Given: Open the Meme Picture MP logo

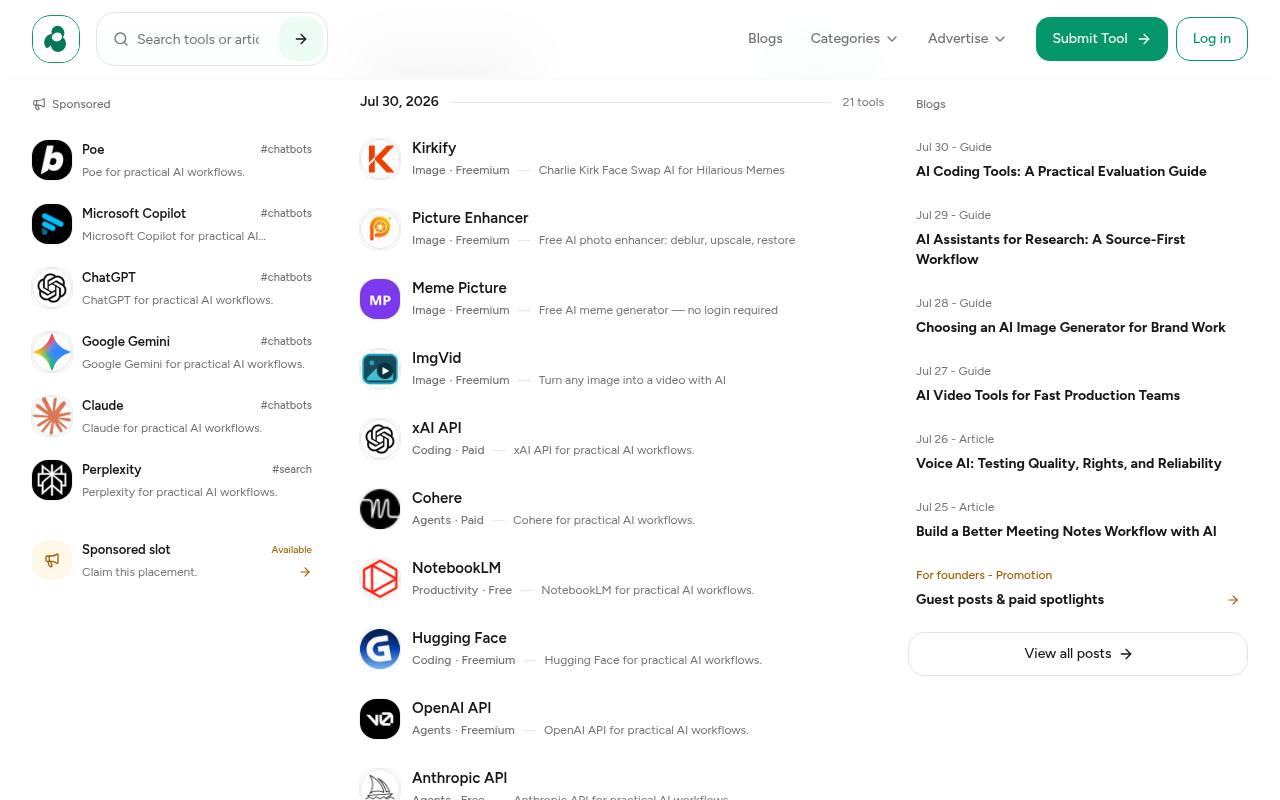Looking at the screenshot, I should (x=380, y=299).
